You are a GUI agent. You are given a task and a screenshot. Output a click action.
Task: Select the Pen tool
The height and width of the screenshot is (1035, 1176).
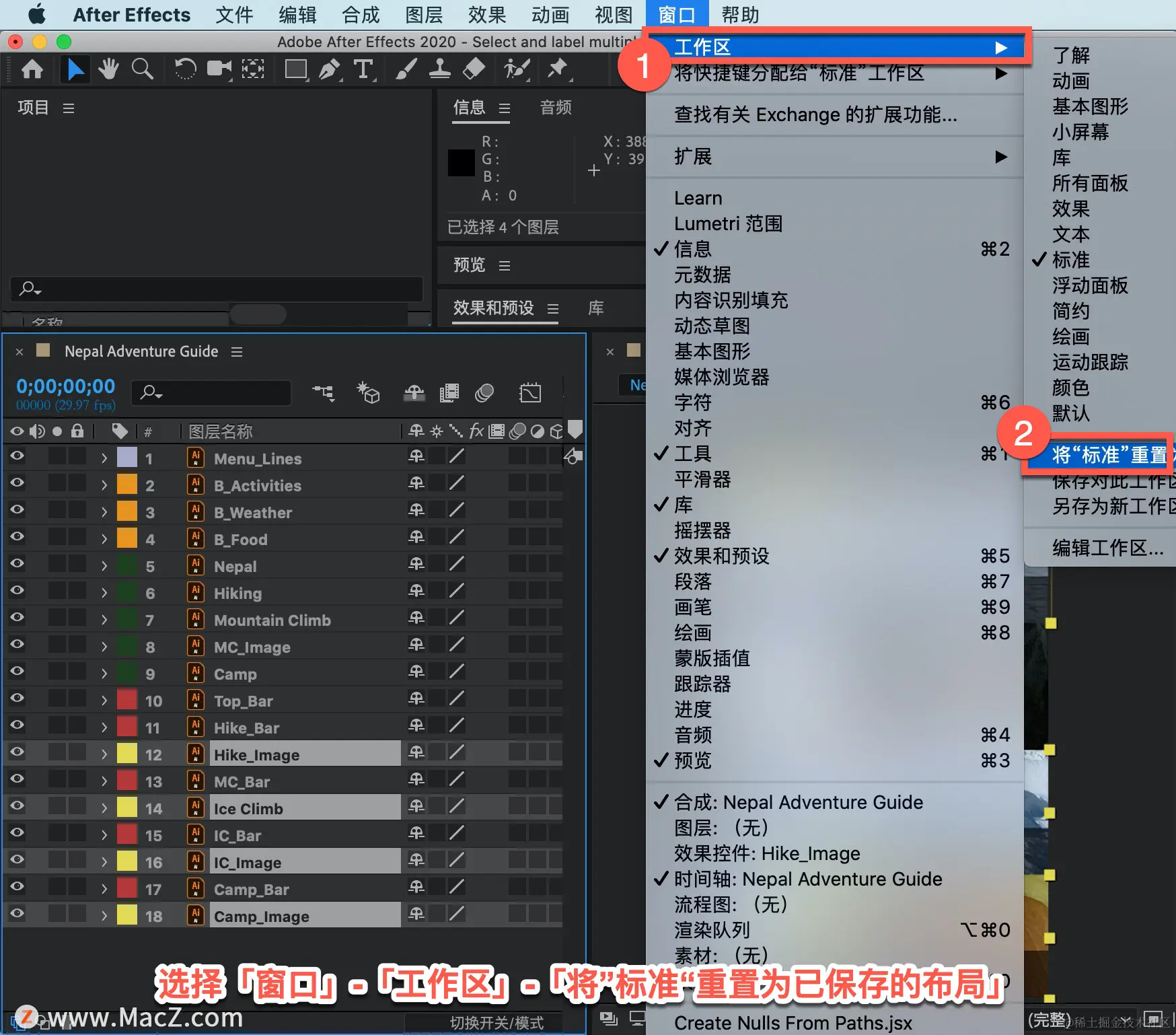pyautogui.click(x=330, y=69)
